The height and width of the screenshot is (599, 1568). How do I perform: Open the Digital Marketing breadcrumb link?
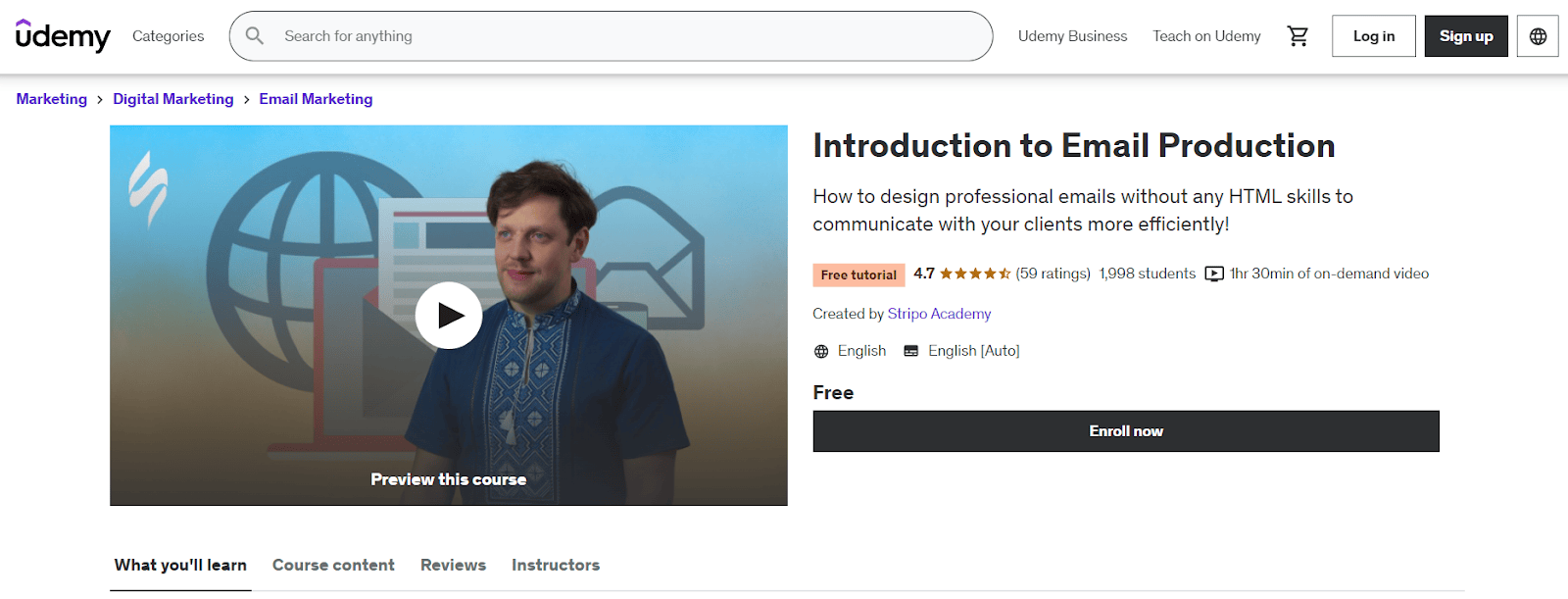tap(172, 98)
